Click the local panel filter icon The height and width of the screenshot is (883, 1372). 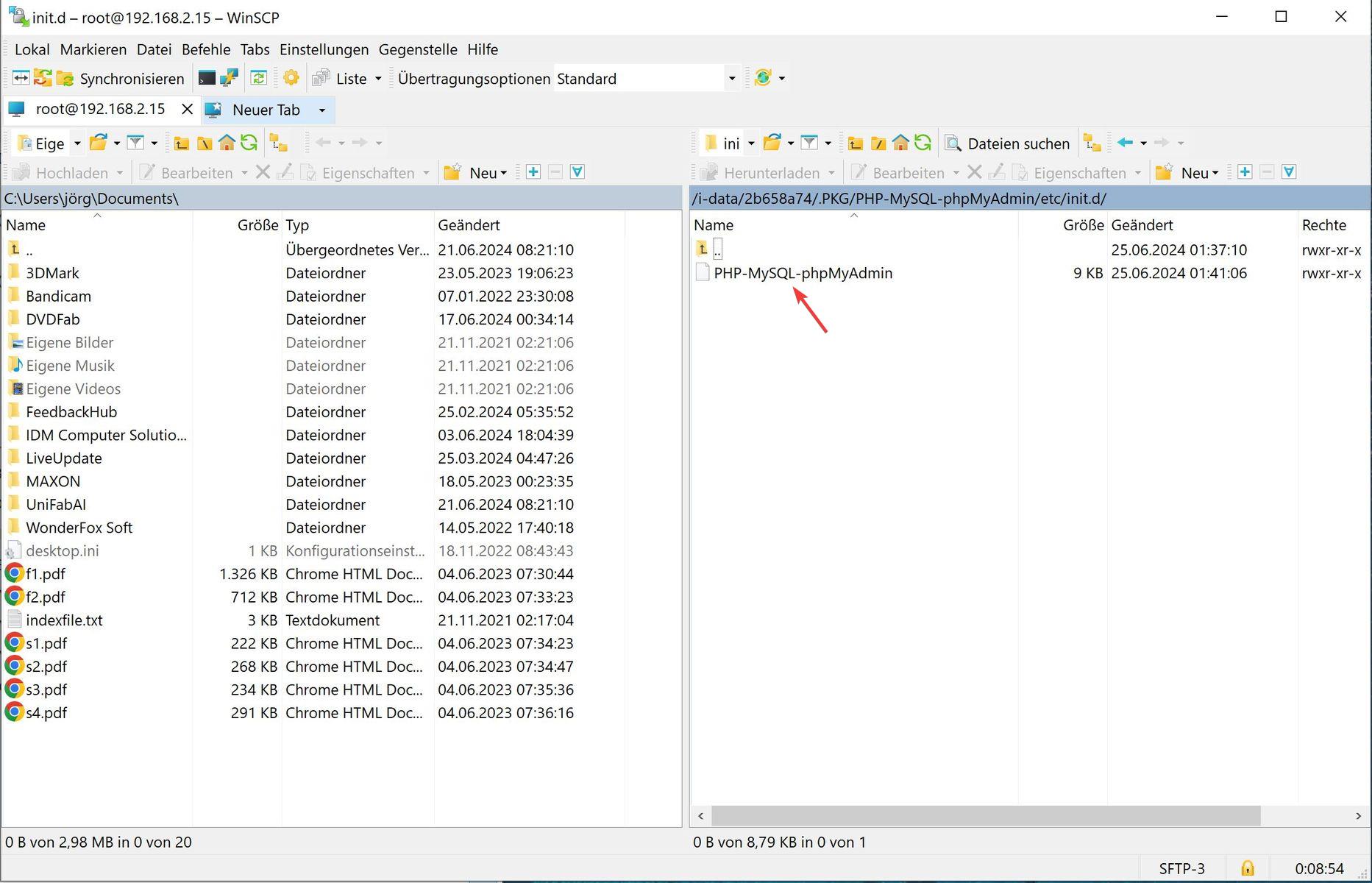(x=135, y=143)
